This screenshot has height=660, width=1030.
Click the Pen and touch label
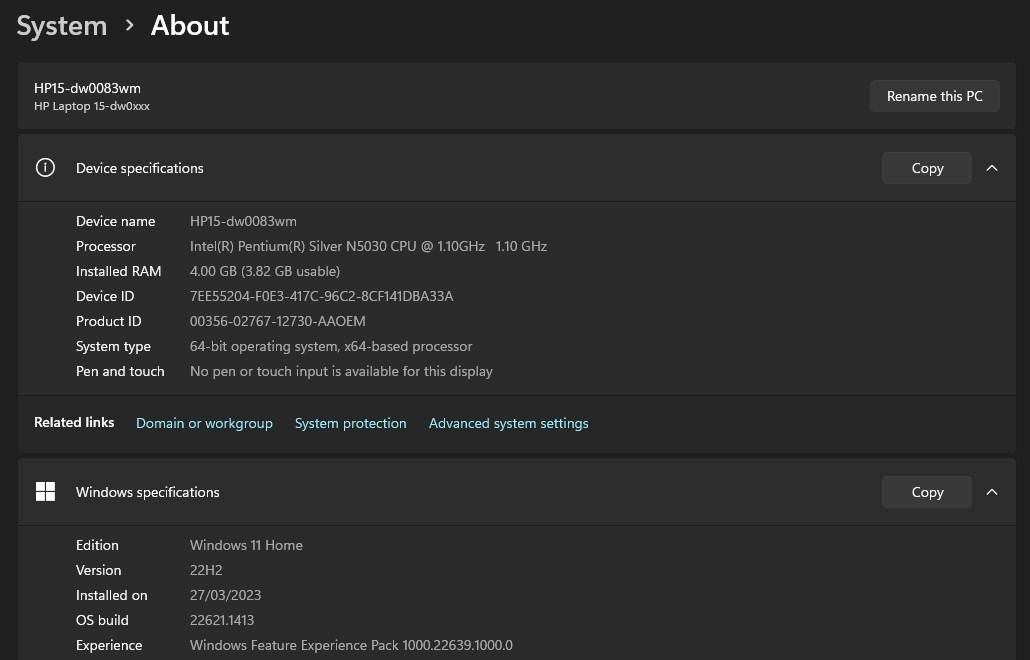120,371
